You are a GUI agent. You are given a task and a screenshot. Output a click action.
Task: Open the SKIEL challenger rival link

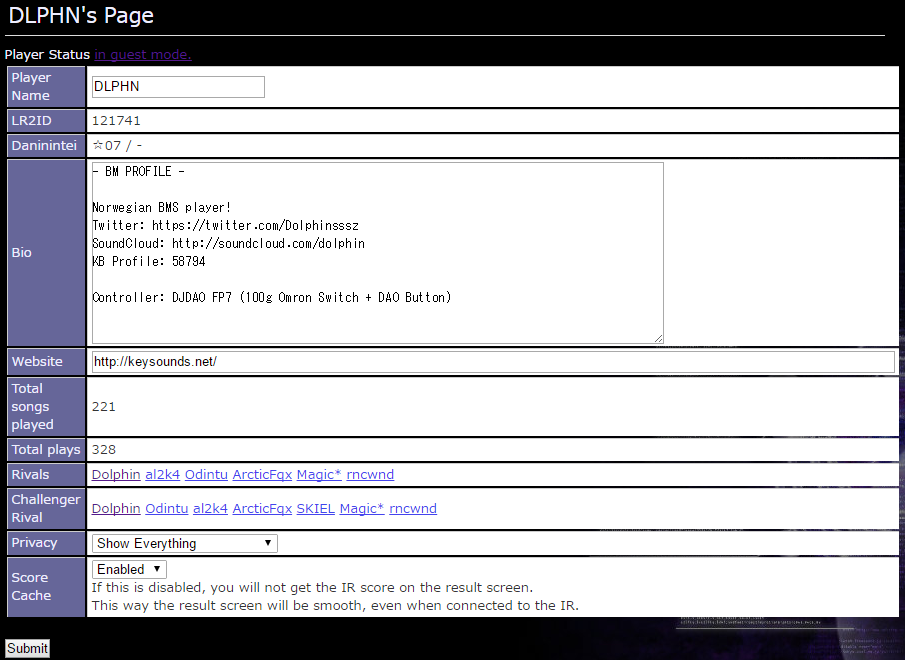(x=314, y=509)
